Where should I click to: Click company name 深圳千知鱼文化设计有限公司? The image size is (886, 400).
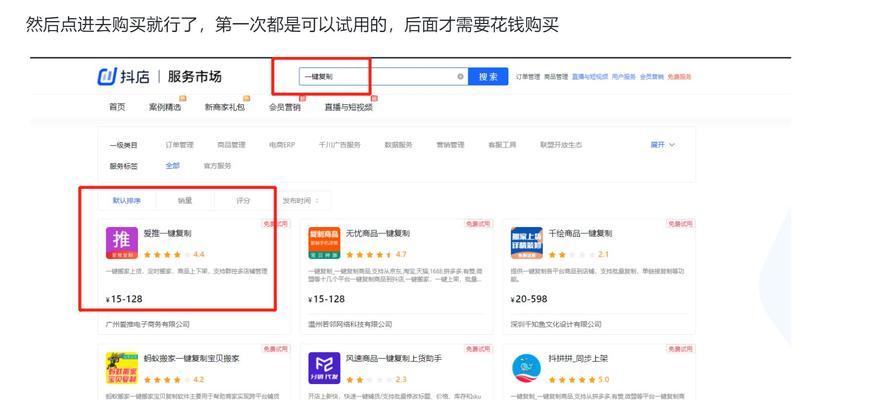pos(556,324)
